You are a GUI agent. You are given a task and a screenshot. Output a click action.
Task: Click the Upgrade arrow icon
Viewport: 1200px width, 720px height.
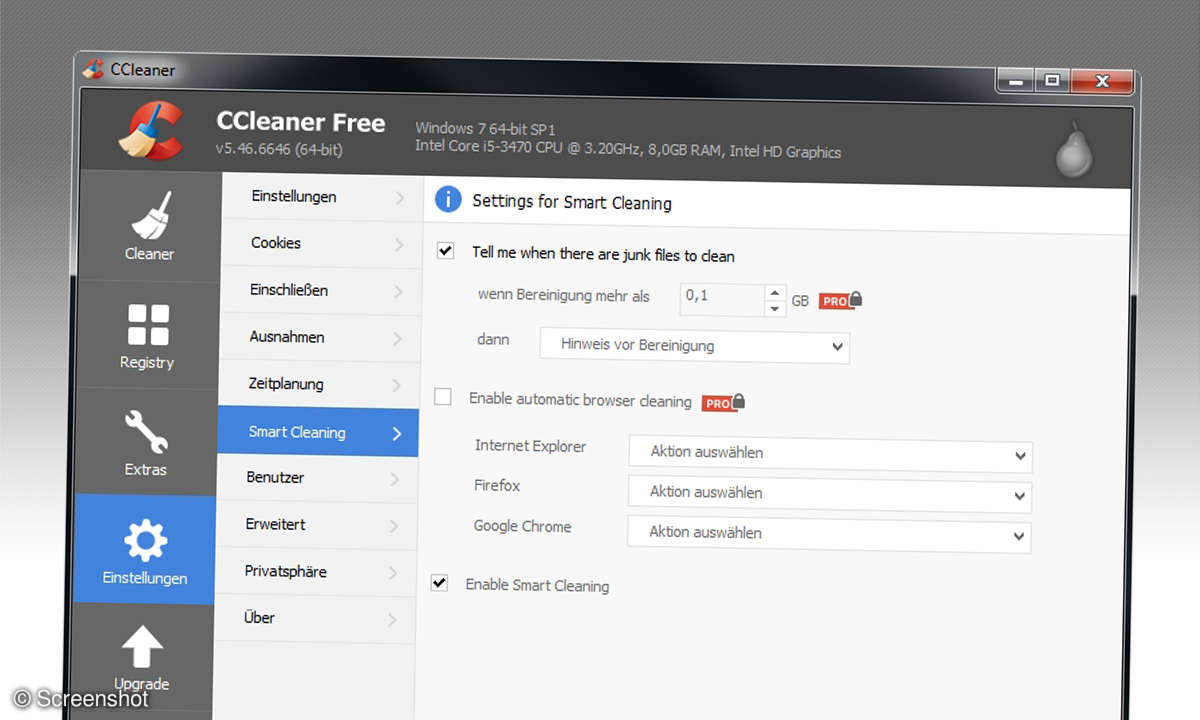click(x=142, y=647)
